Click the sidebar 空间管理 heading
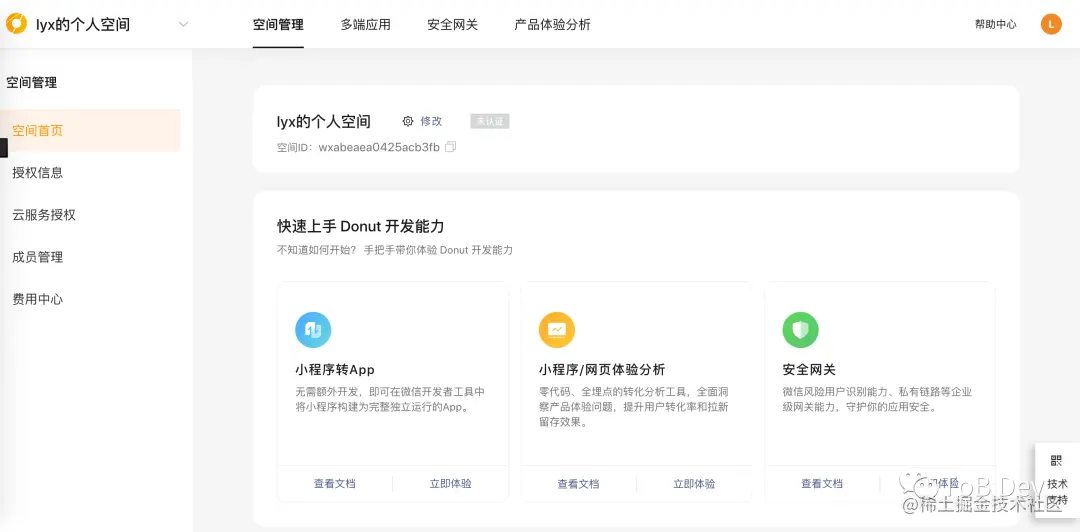 pos(32,83)
